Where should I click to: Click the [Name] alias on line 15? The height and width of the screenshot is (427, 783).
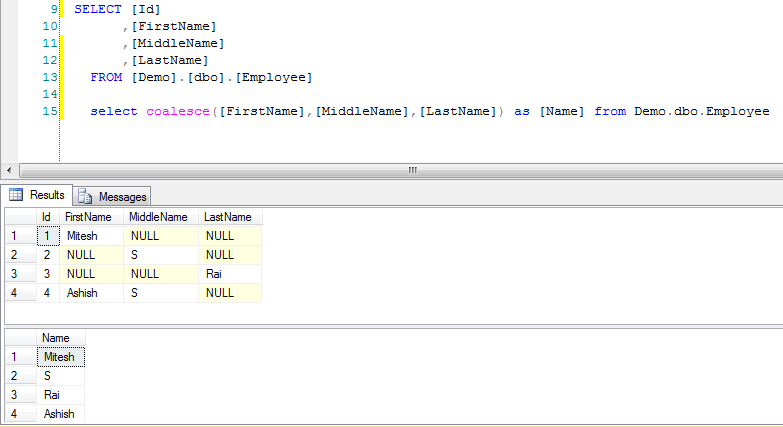coord(562,111)
